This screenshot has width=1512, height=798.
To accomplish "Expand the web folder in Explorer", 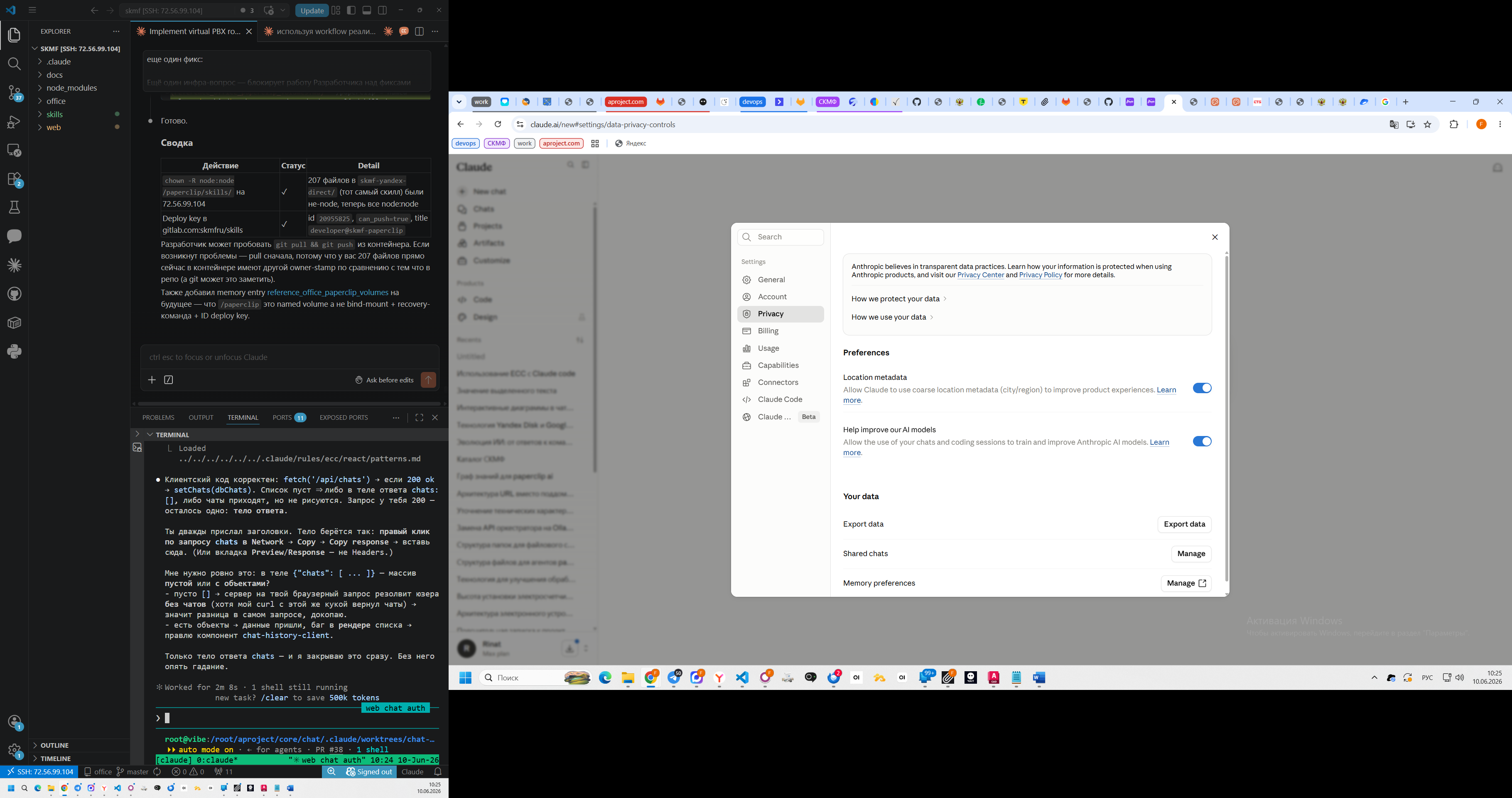I will (54, 128).
